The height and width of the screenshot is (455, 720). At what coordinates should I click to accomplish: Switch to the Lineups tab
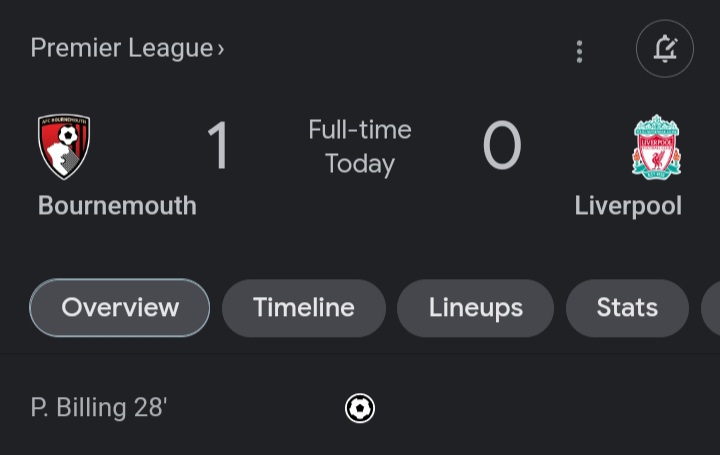pyautogui.click(x=475, y=308)
